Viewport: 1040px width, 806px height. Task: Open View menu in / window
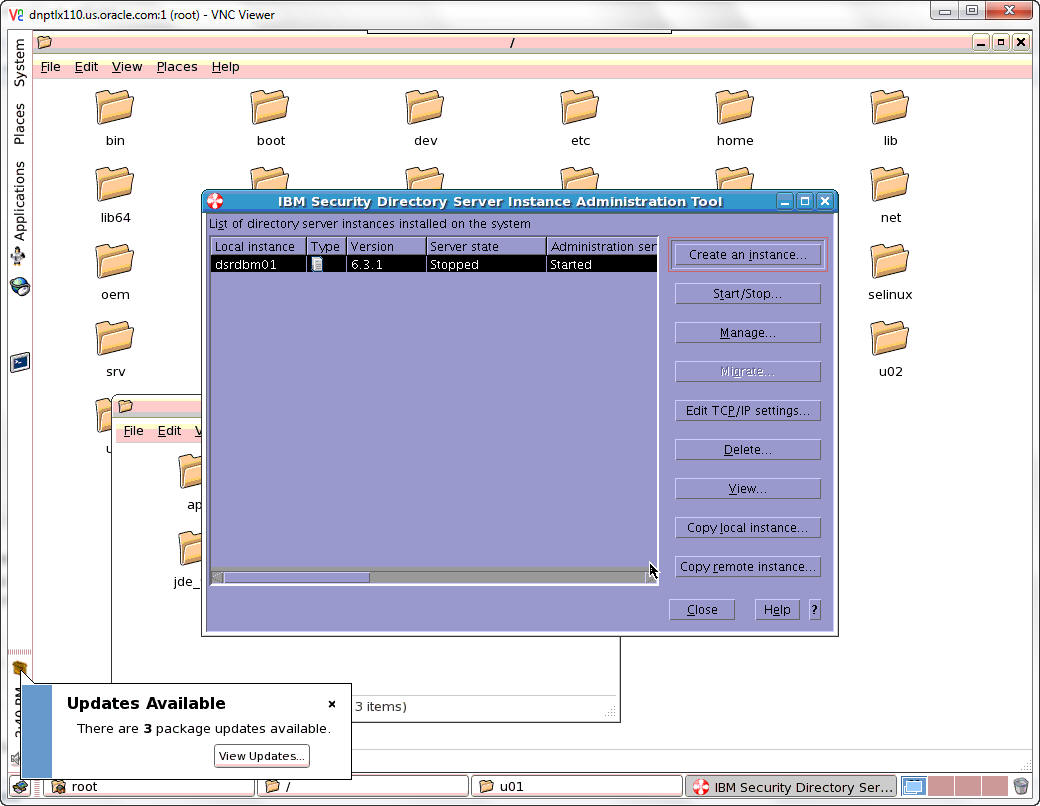(127, 66)
